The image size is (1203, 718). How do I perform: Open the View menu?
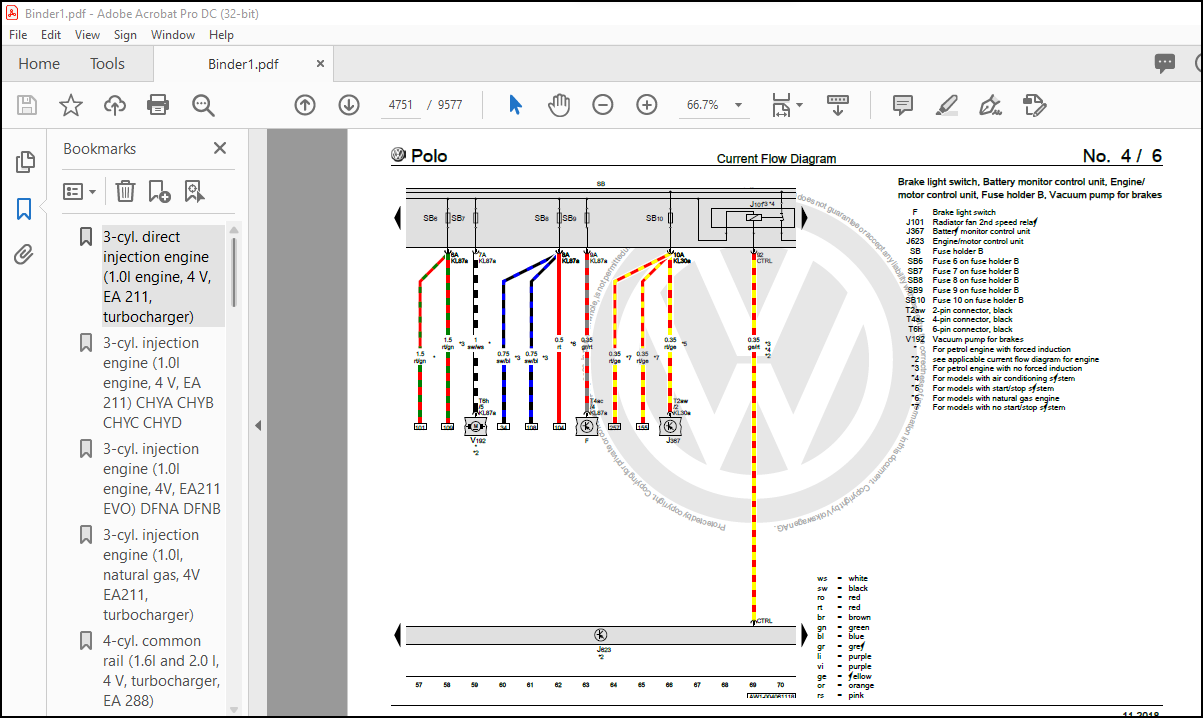tap(87, 34)
